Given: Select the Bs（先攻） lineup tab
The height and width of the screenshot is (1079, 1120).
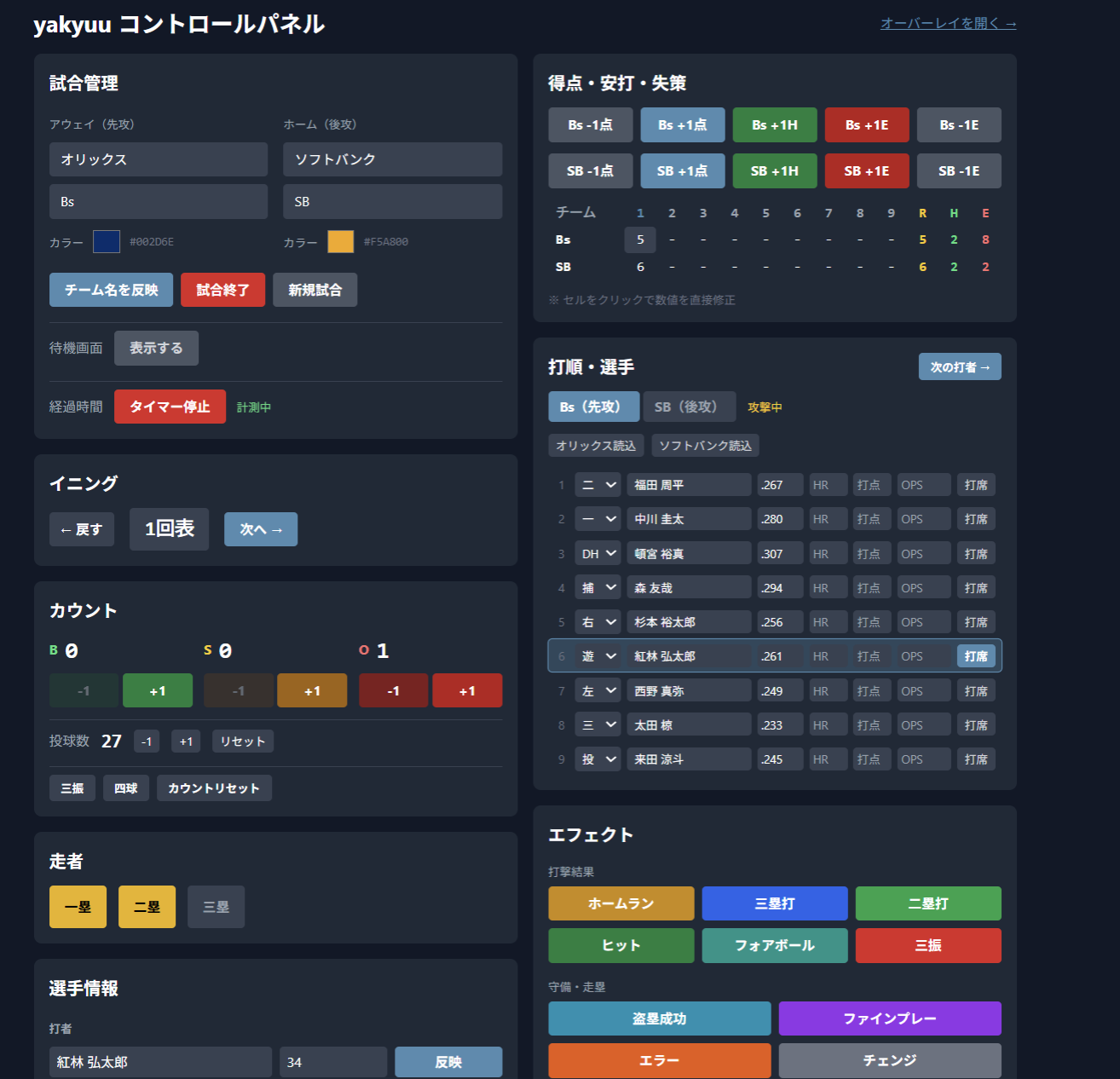Looking at the screenshot, I should [x=593, y=407].
